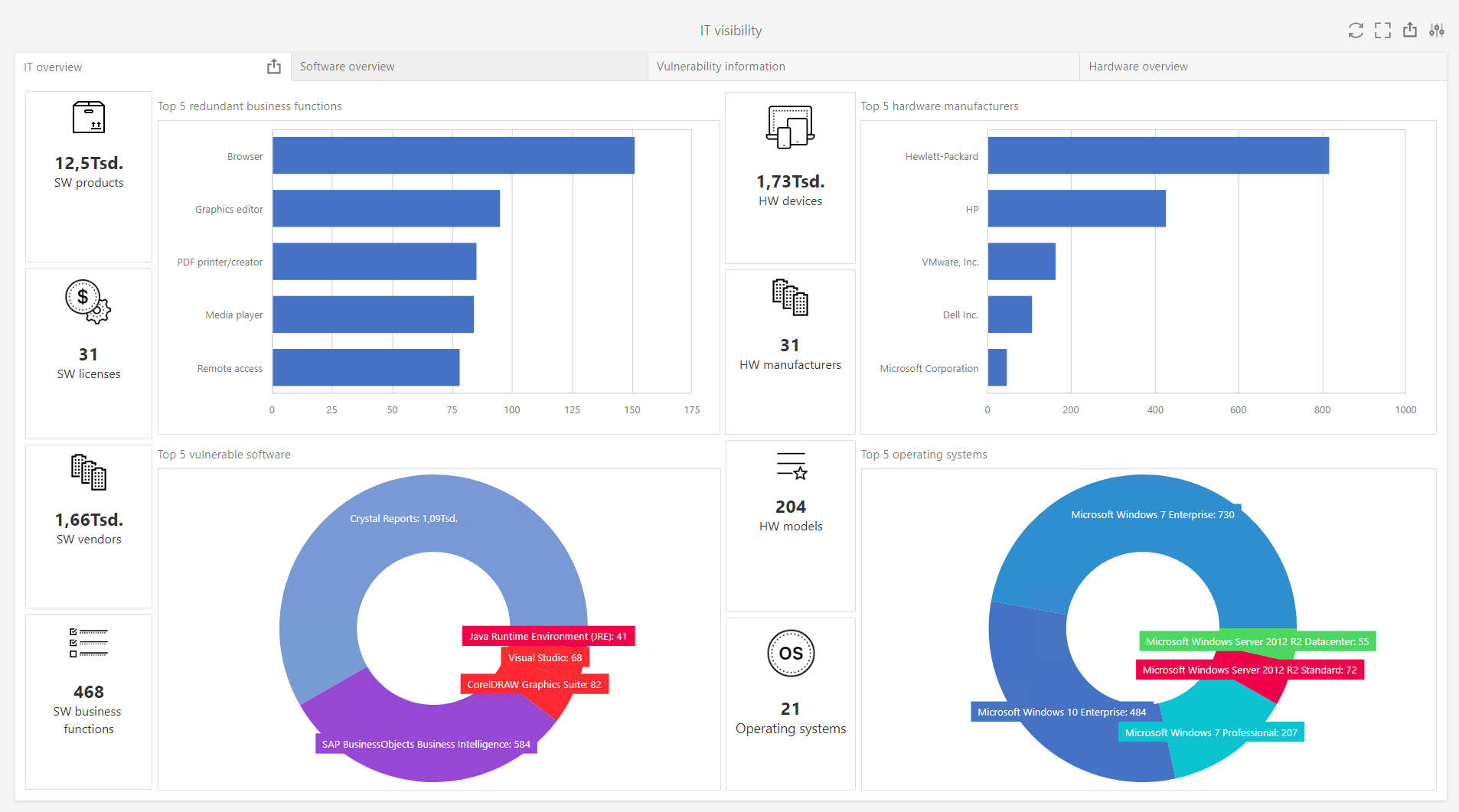Click the 1,66Tsd. SW vendors tile
Screen dimensions: 1459x812
[x=89, y=527]
